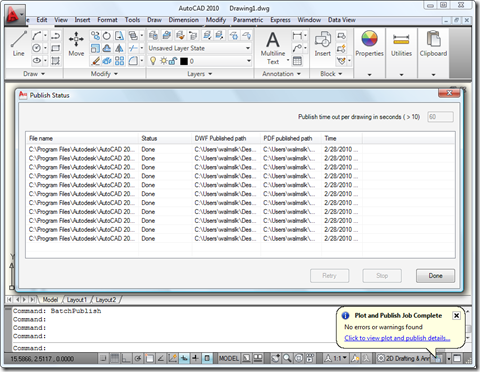
Task: Click the Stop button in Publish Status
Action: 382,276
